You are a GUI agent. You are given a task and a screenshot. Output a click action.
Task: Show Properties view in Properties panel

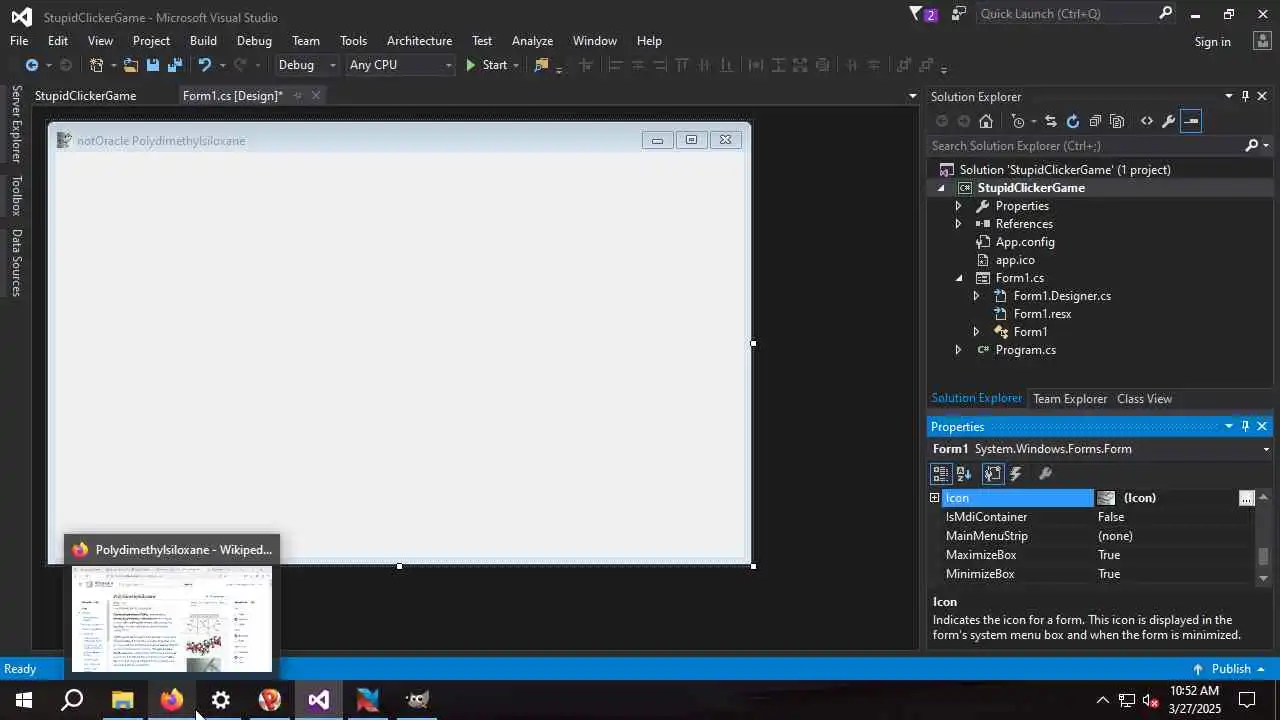992,474
